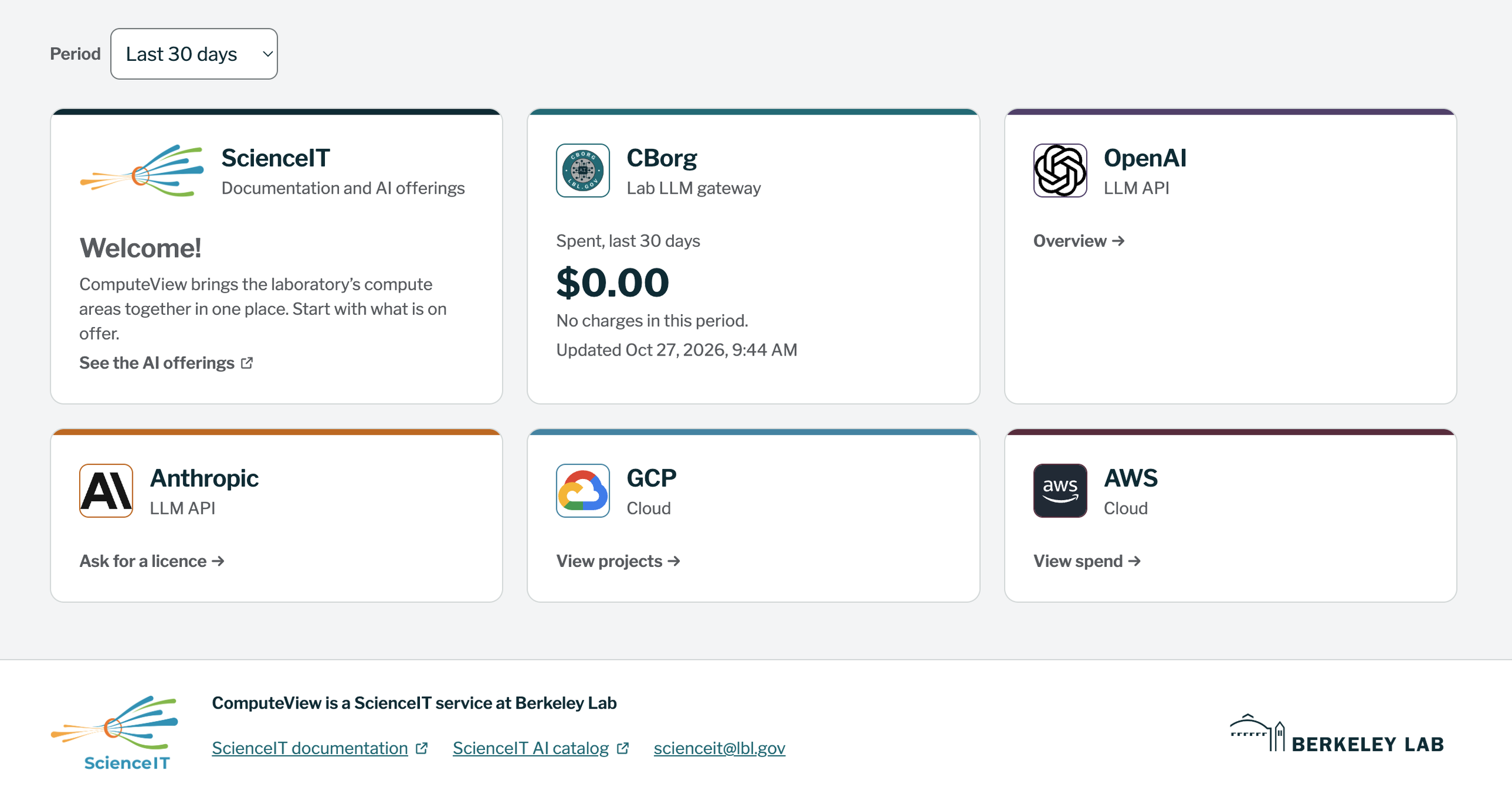
Task: Click the GCP cloud logo icon
Action: pyautogui.click(x=582, y=491)
